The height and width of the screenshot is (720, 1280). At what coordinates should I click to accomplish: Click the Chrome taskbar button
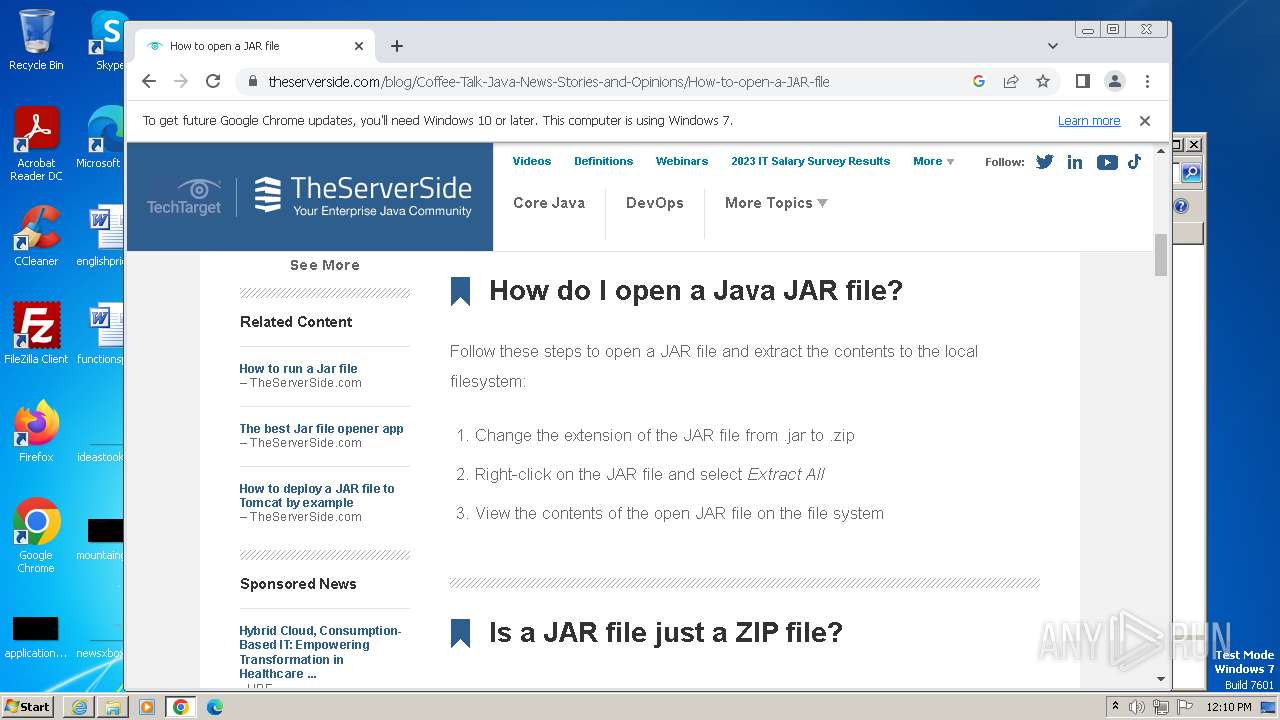point(181,707)
